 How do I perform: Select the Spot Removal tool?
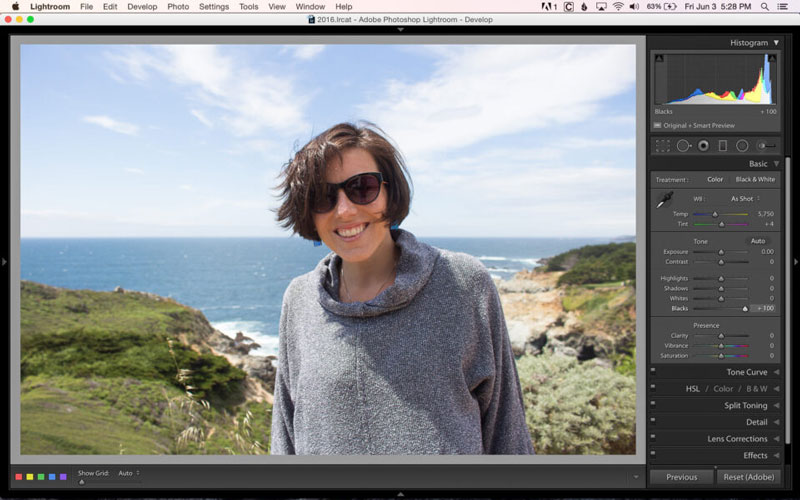coord(683,146)
